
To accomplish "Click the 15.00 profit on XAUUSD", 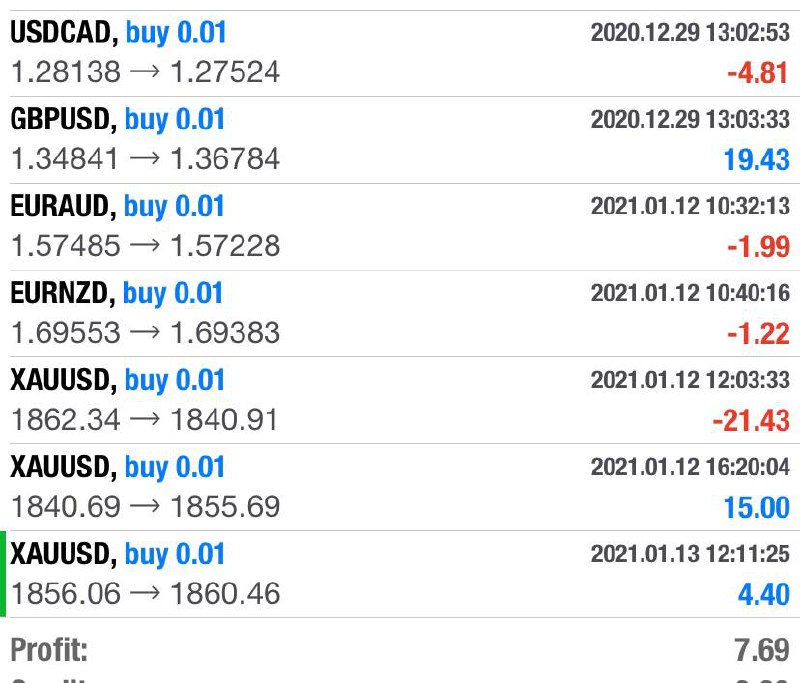I will click(757, 508).
